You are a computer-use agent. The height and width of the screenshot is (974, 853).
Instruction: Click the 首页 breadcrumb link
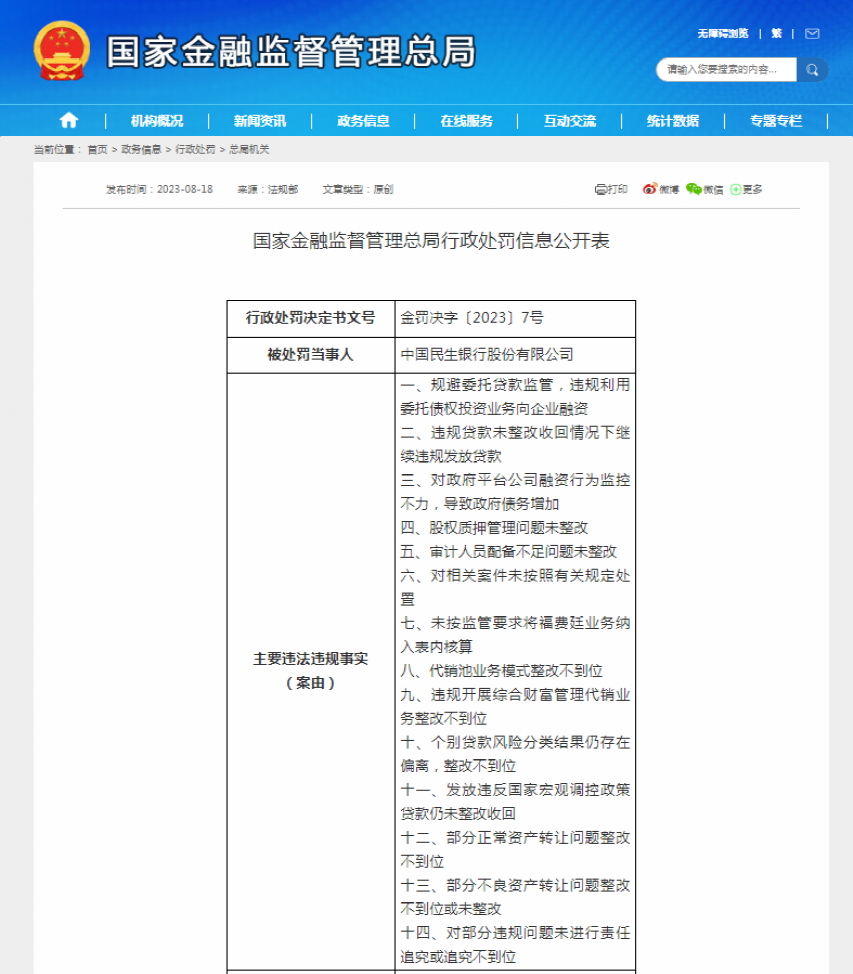click(x=98, y=149)
